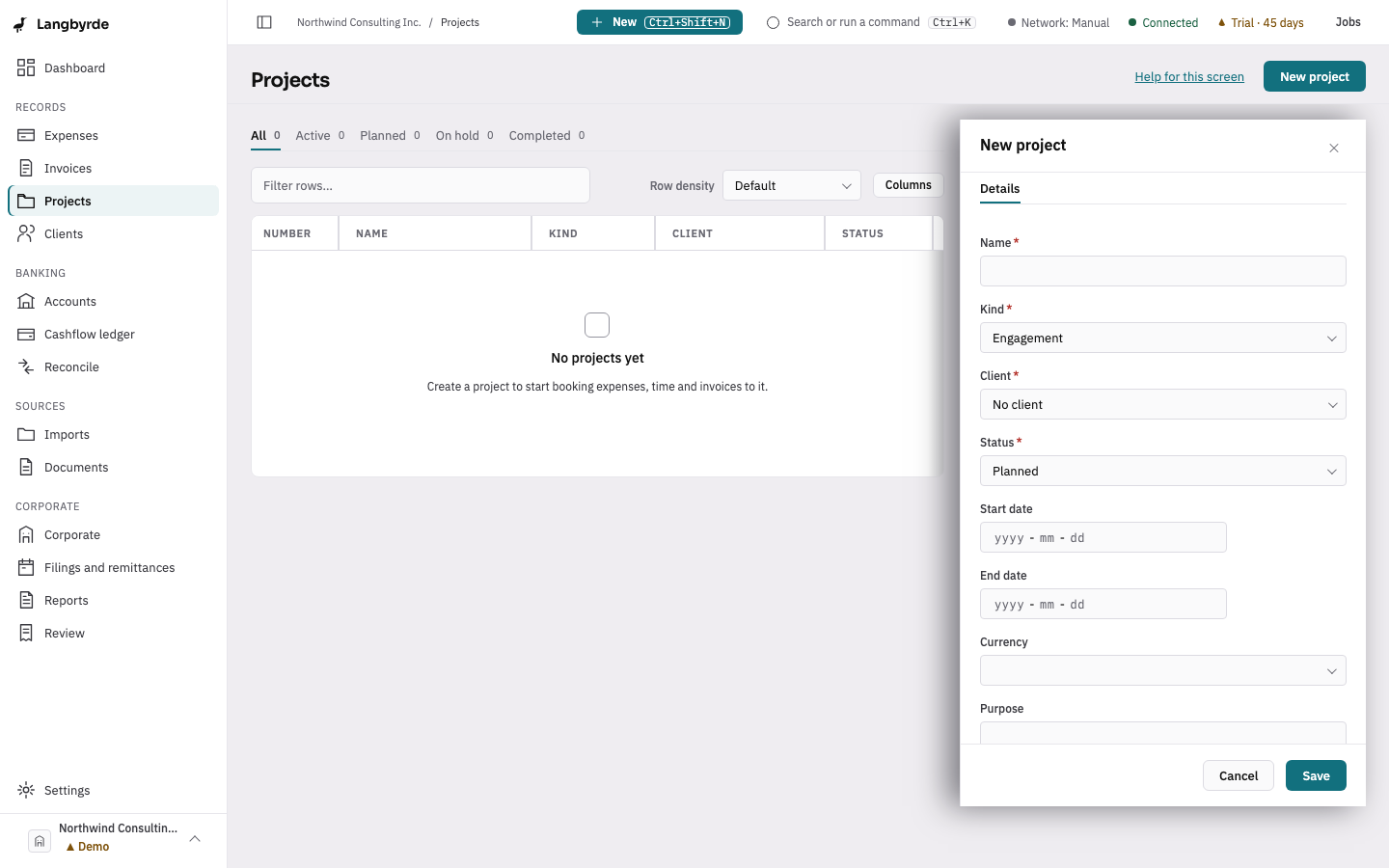Click the Trial 45 days warning indicator

point(1261,22)
